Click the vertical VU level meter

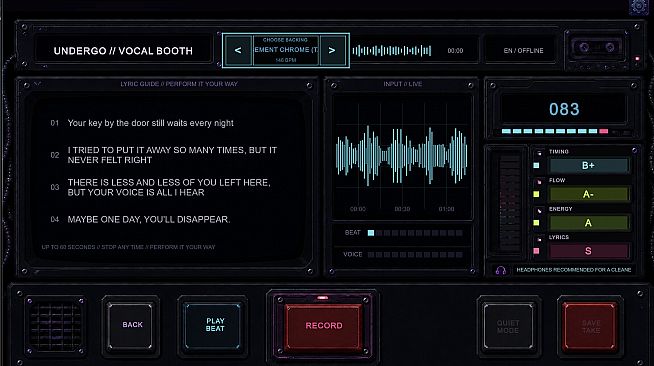coord(508,203)
